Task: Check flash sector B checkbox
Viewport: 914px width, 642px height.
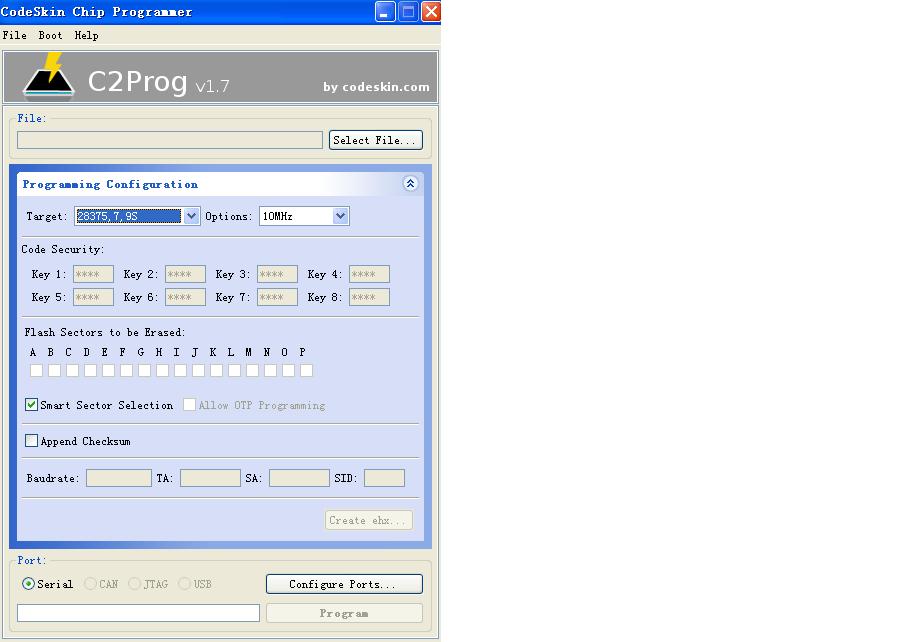Action: (54, 370)
